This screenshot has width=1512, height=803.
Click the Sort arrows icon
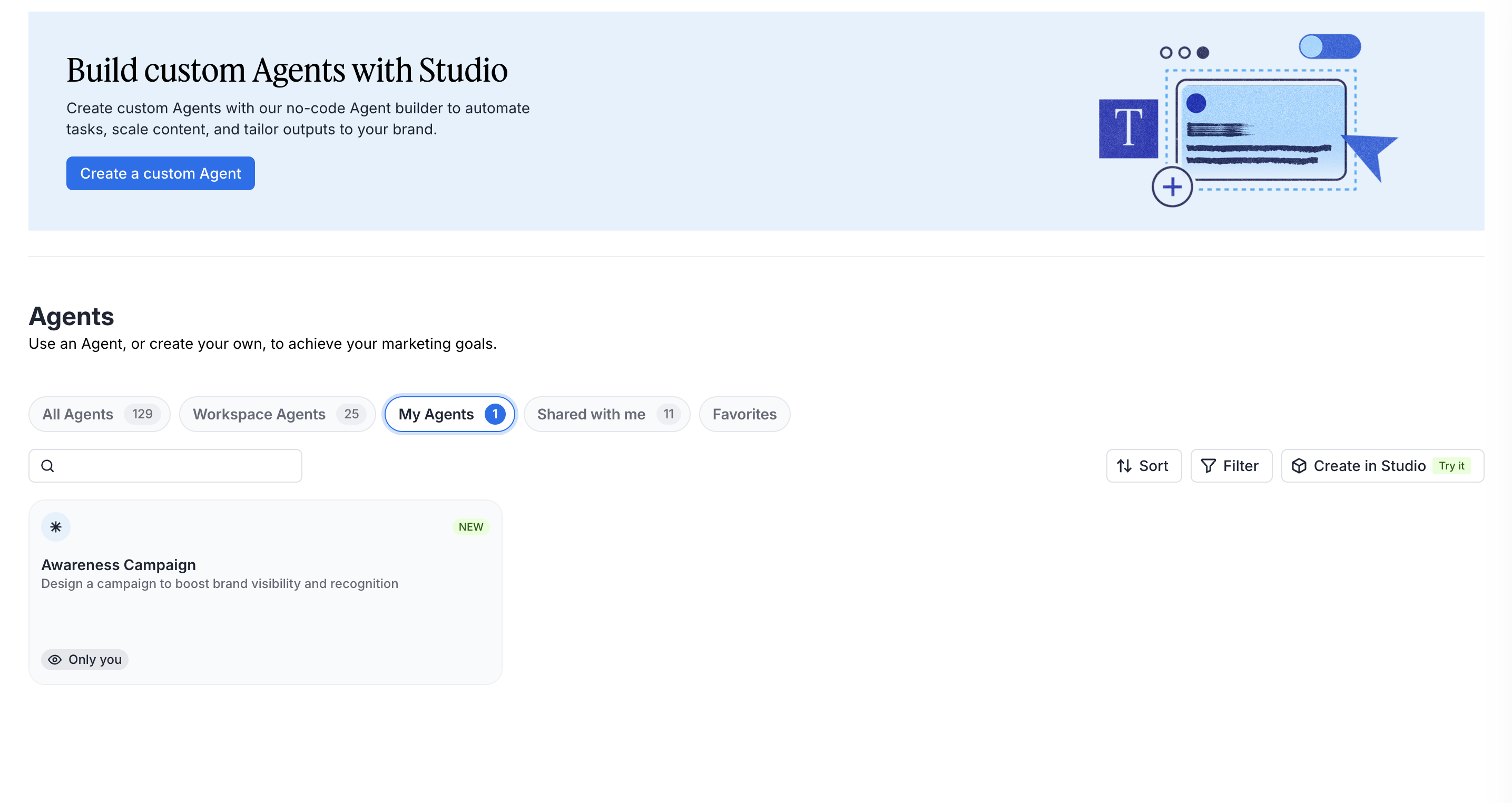(1124, 466)
